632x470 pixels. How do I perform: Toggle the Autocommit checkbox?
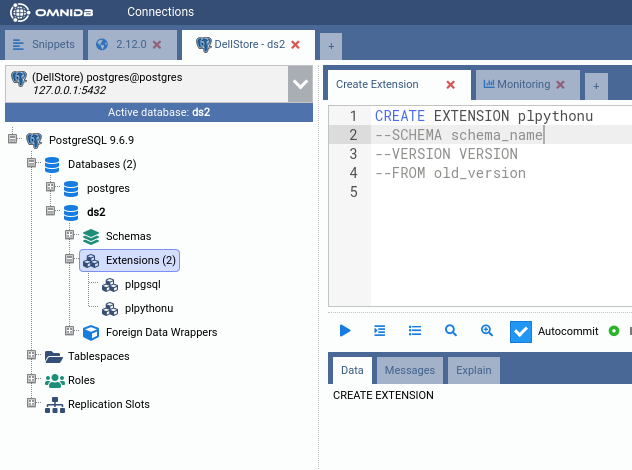521,331
